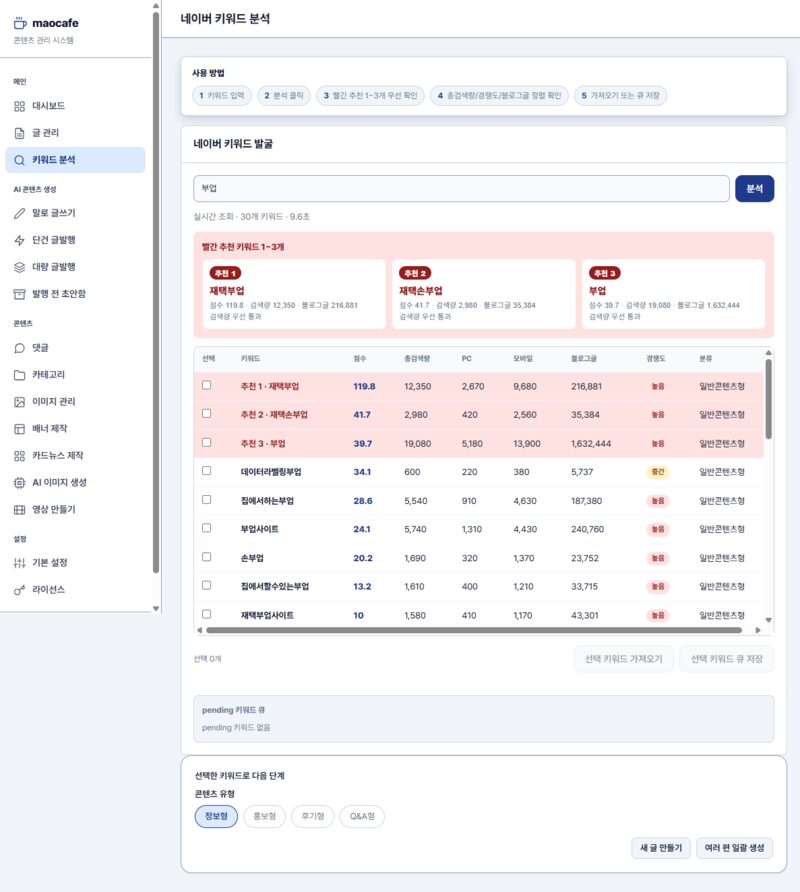
Task: Select the 데이터라벨링부업 row checkbox
Action: pos(207,470)
